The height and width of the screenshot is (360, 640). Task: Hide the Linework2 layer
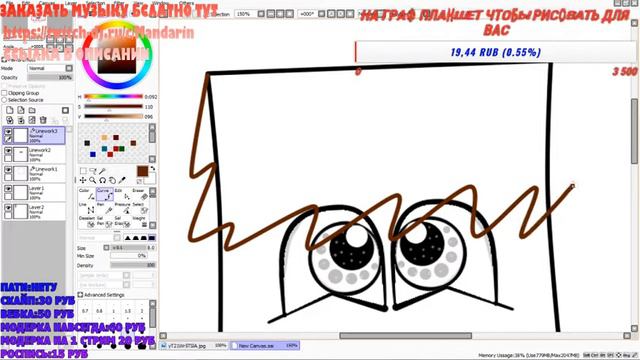point(8,151)
